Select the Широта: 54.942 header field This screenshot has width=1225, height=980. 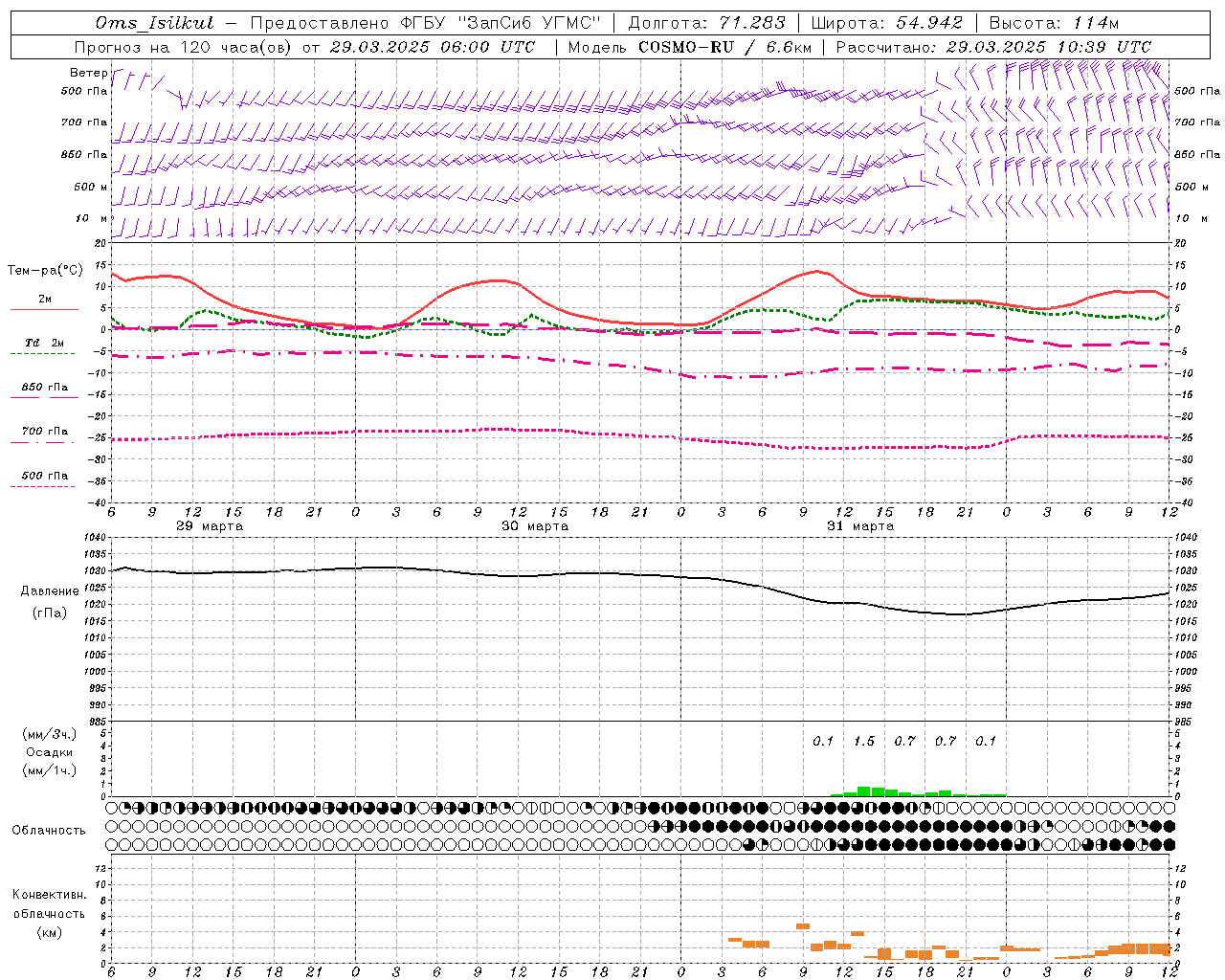(x=886, y=23)
